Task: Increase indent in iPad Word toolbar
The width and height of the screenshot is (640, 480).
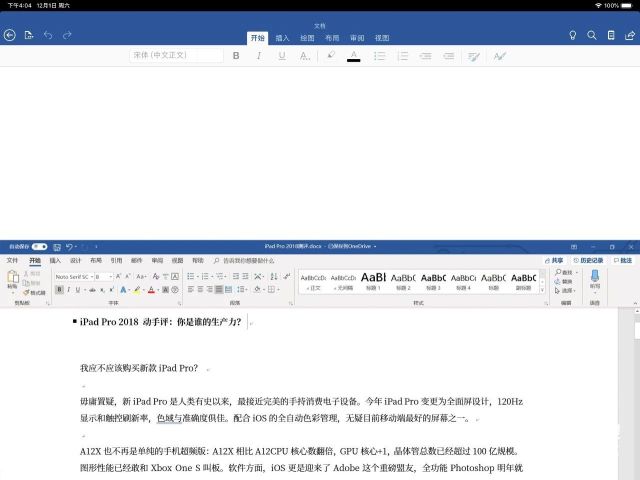Action: point(449,56)
